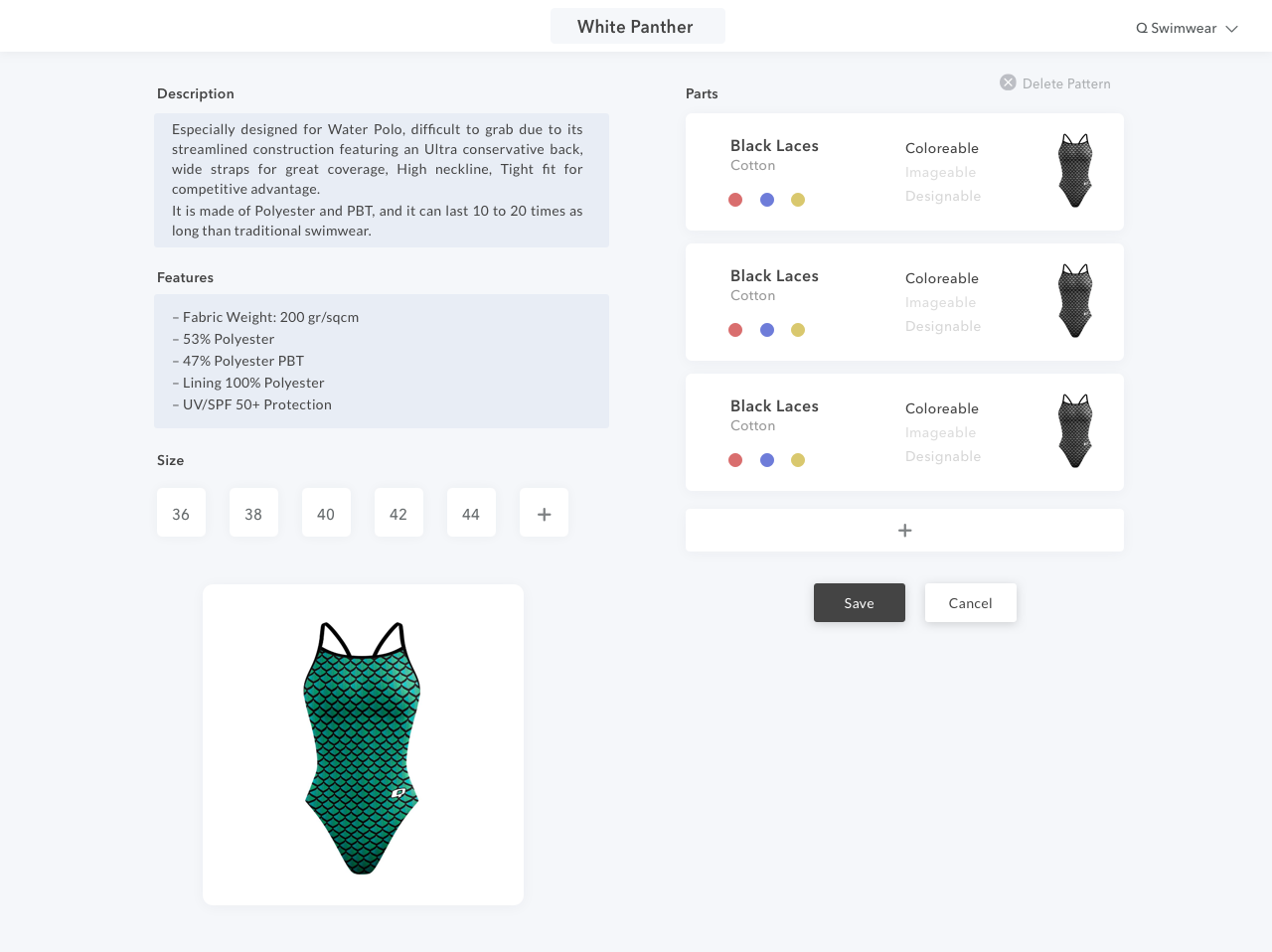Pick the yellow swatch on the third part
The width and height of the screenshot is (1272, 952).
tap(798, 460)
